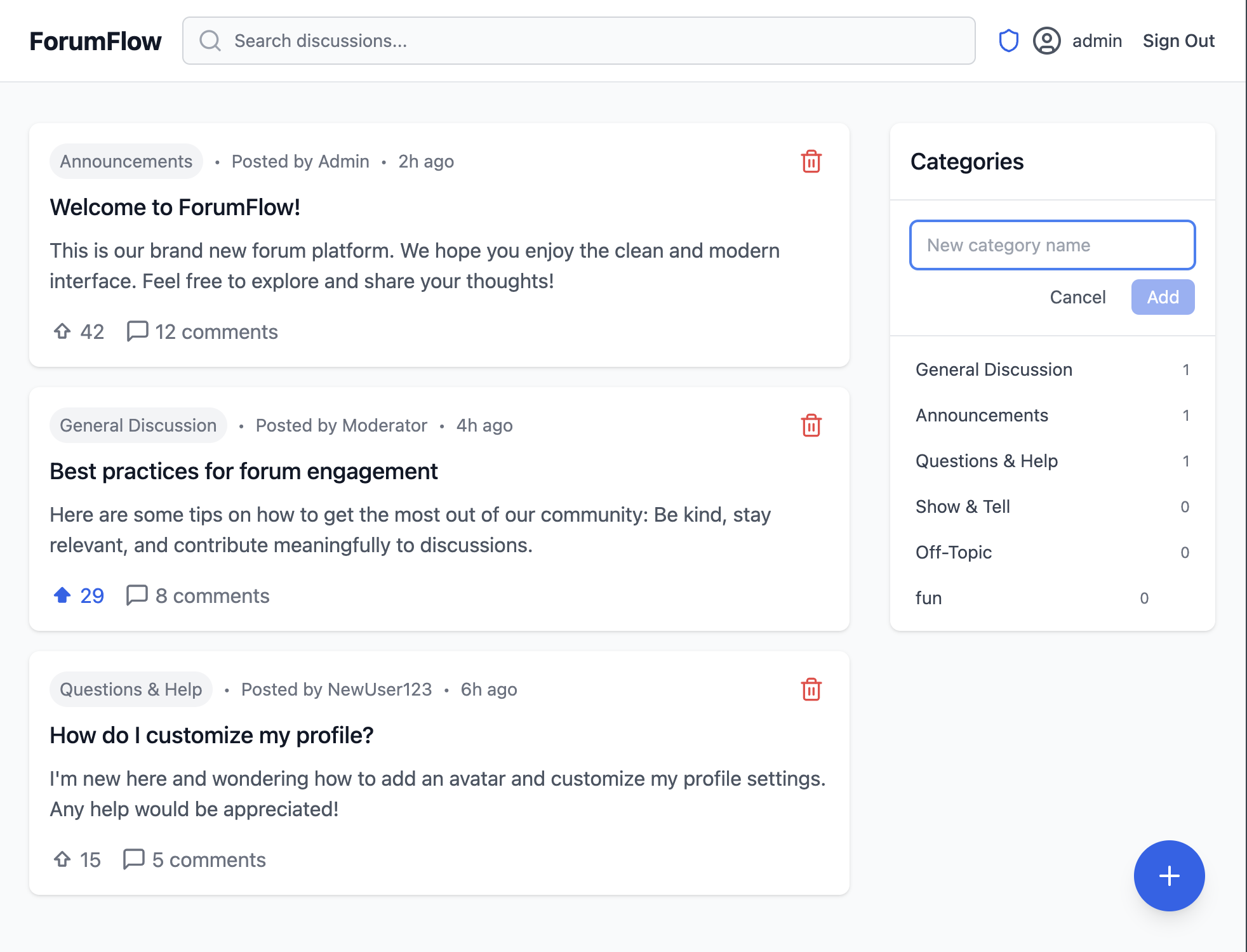This screenshot has width=1247, height=952.
Task: Open the admin profile name
Action: coord(1097,41)
